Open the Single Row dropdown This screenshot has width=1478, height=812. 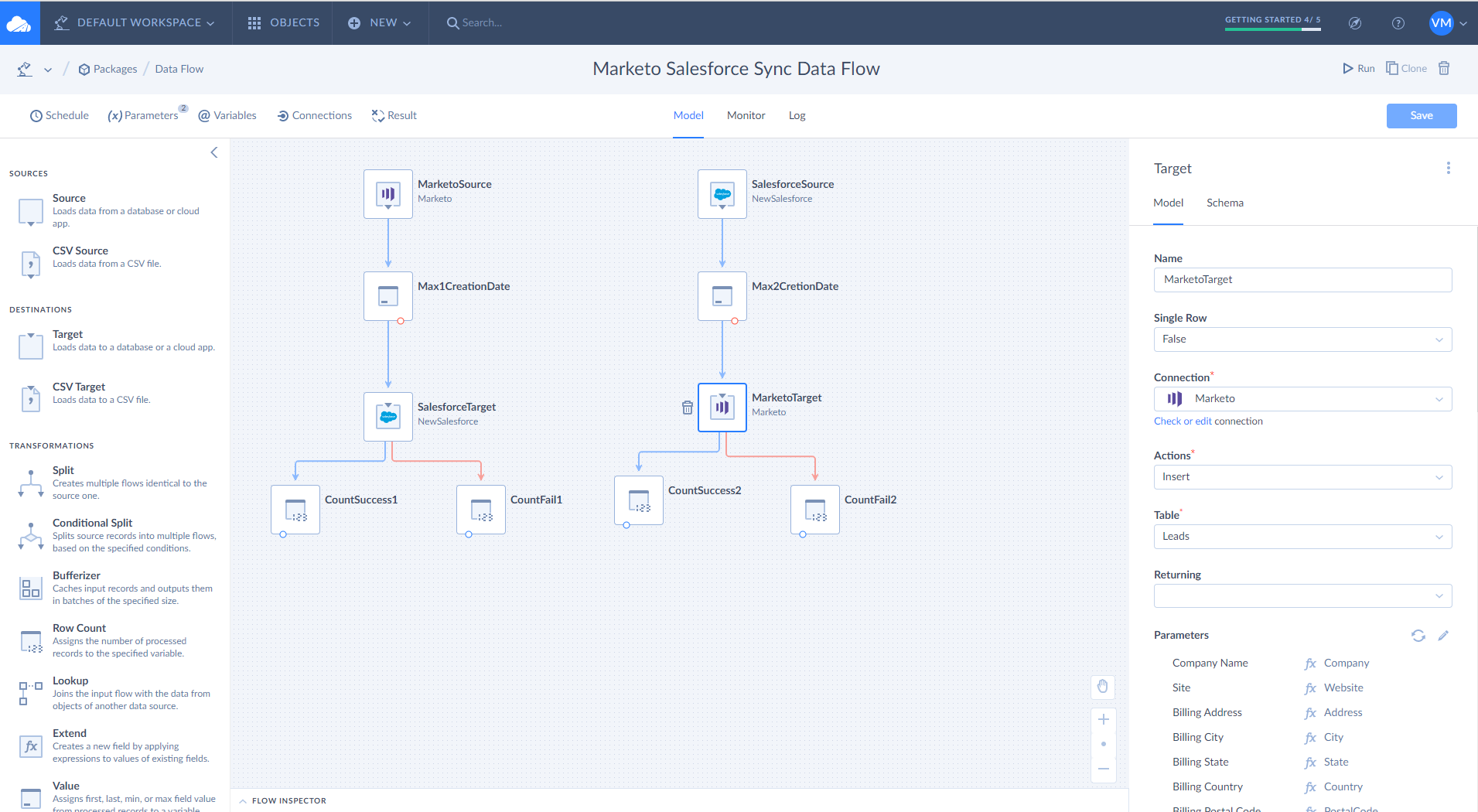1302,339
